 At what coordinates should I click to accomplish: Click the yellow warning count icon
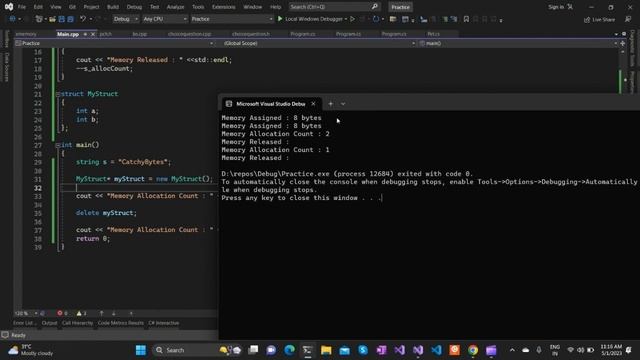pyautogui.click(x=79, y=313)
